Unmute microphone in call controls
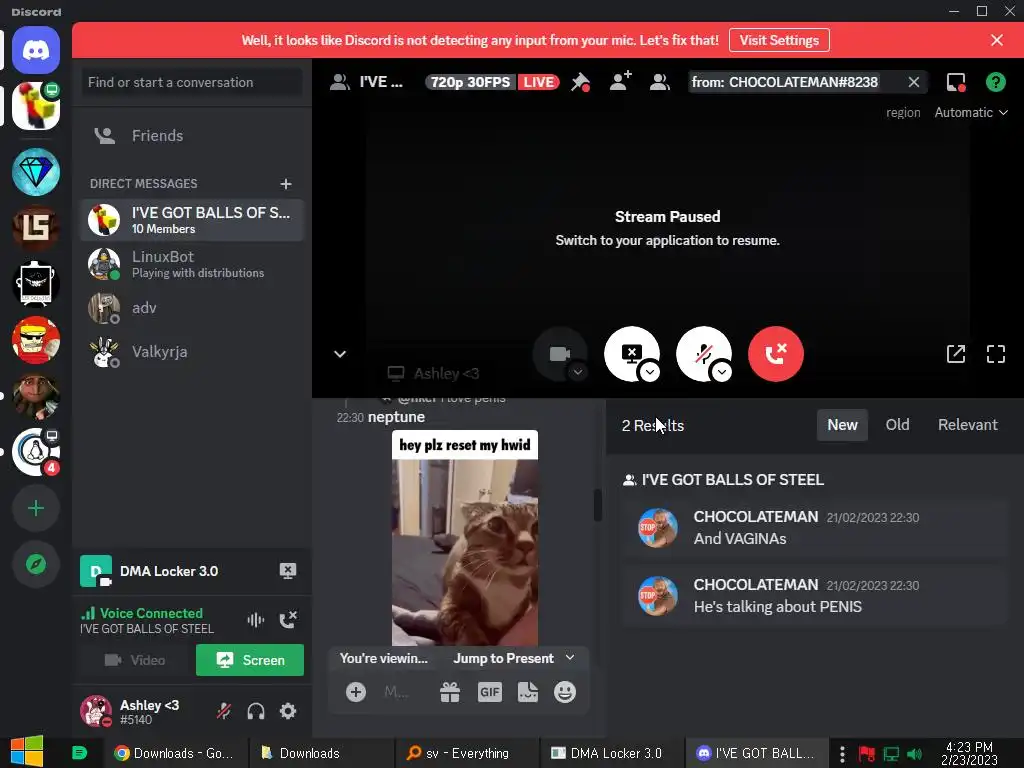 [x=703, y=354]
